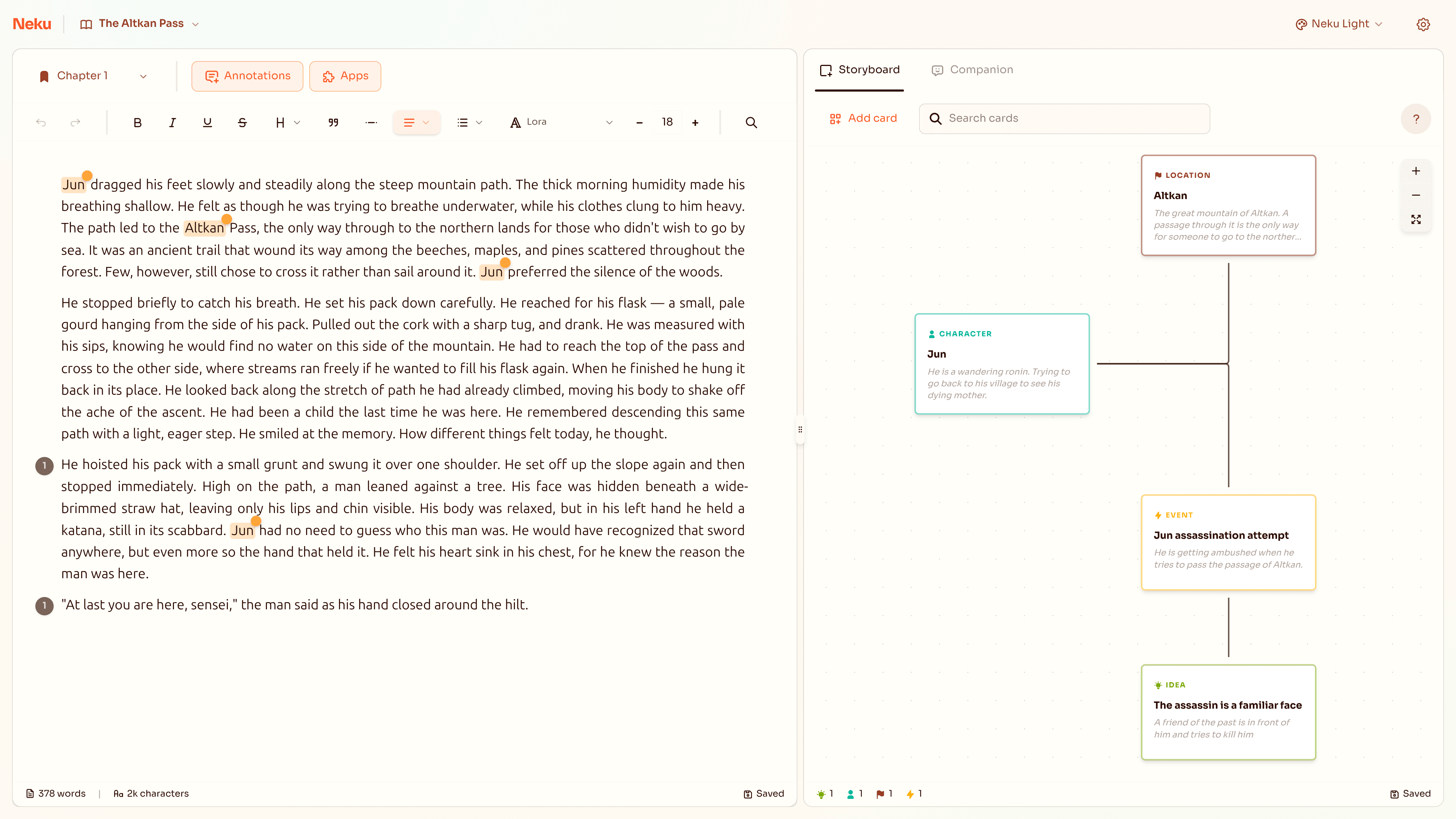Open the Chapter 1 selector dropdown
The height and width of the screenshot is (819, 1456).
[x=93, y=76]
